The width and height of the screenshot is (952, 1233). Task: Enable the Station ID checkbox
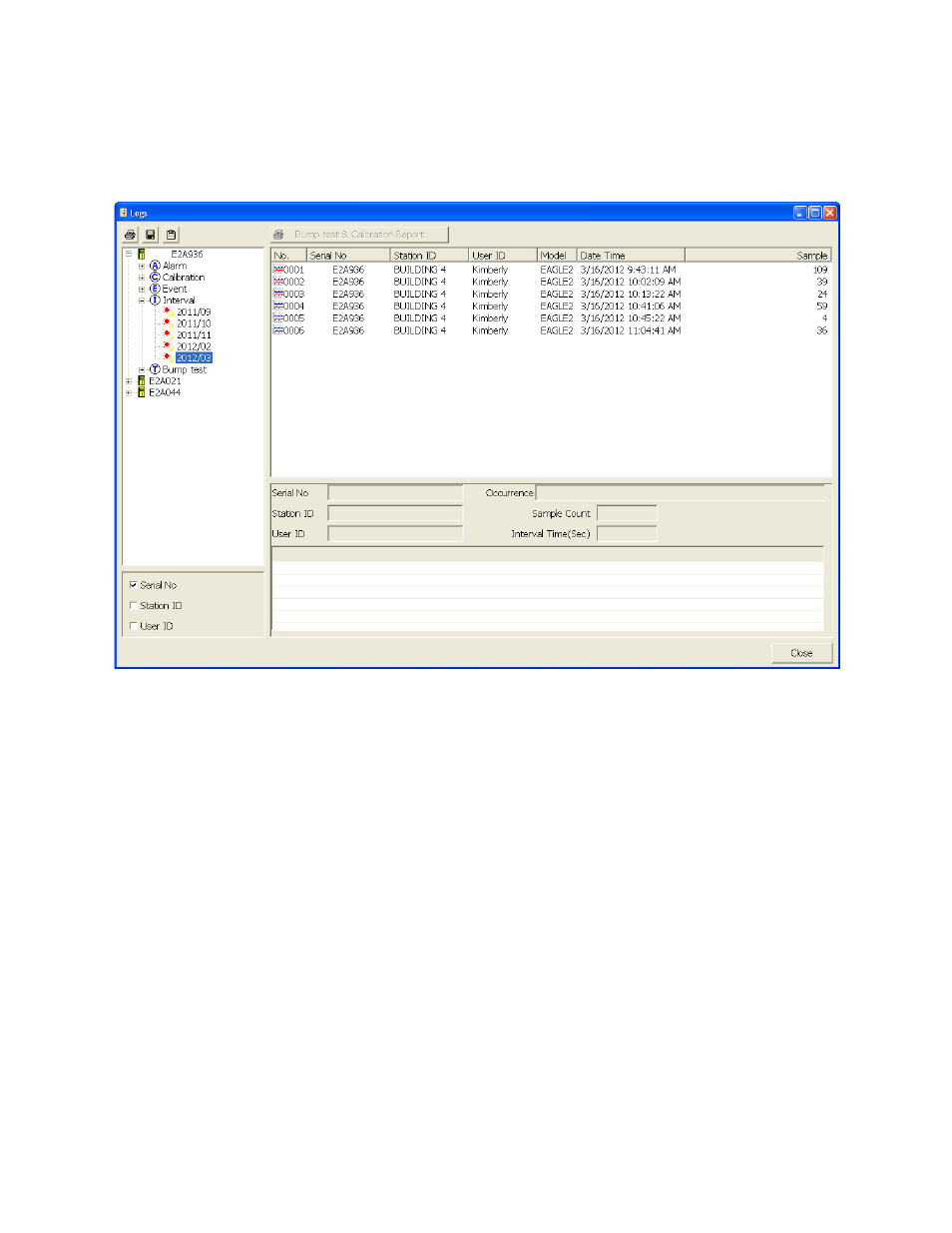[134, 606]
